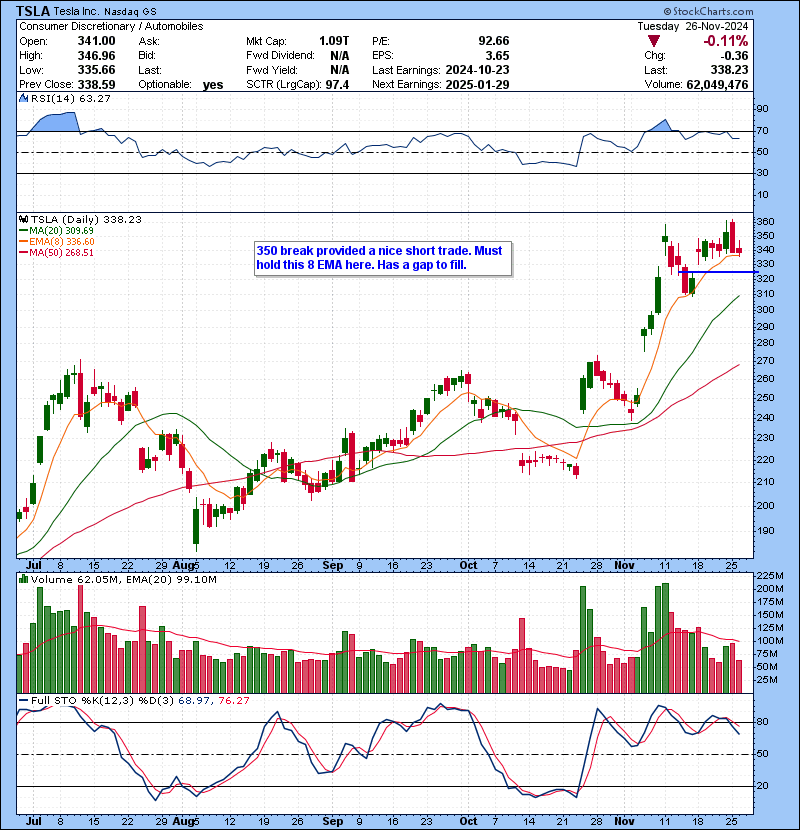The image size is (800, 830).
Task: Click the SCTR (LrgCap) value 97.4
Action: coord(338,85)
